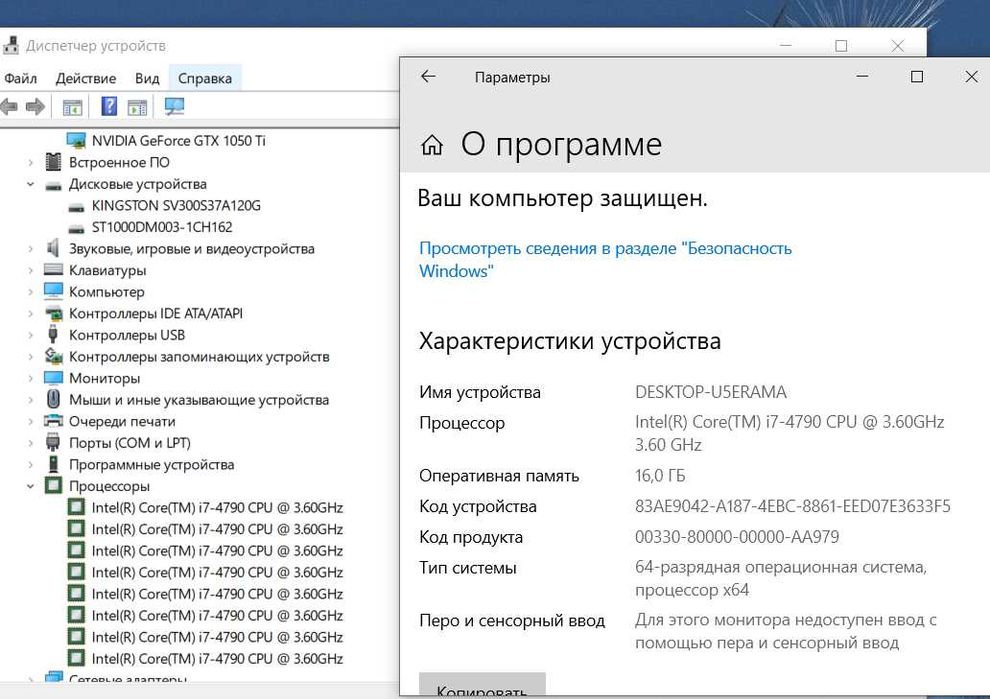990x699 pixels.
Task: Select the NVIDIA GeForce GTX 1050 Ti icon
Action: tap(76, 140)
